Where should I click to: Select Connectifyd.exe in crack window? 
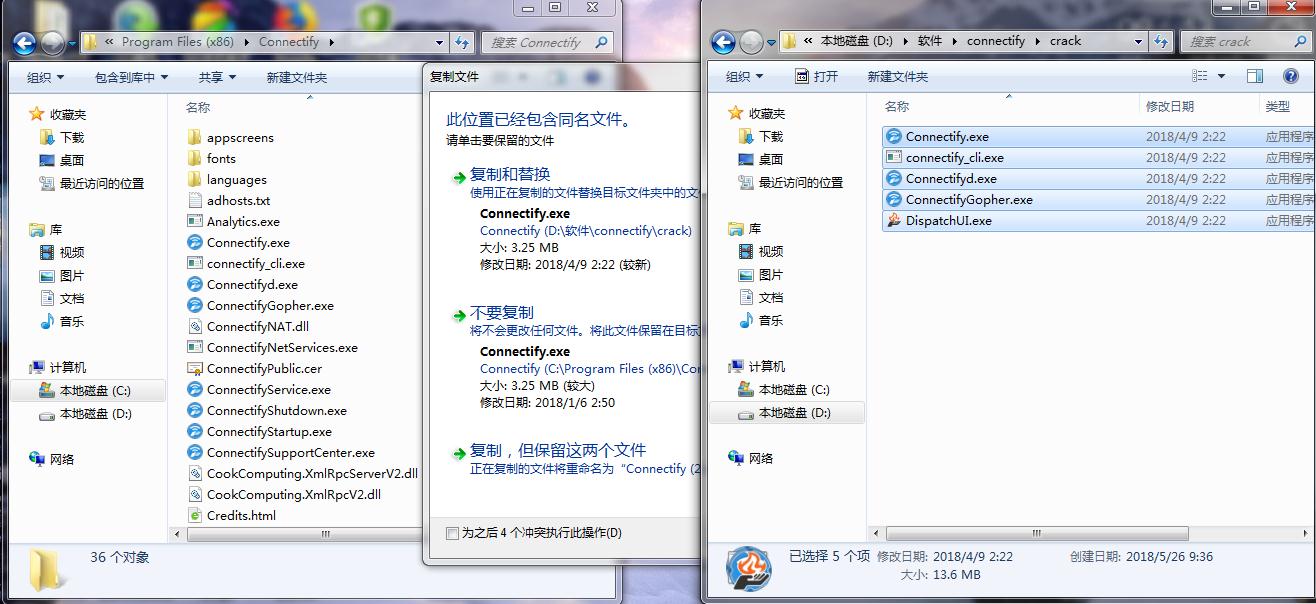[951, 179]
